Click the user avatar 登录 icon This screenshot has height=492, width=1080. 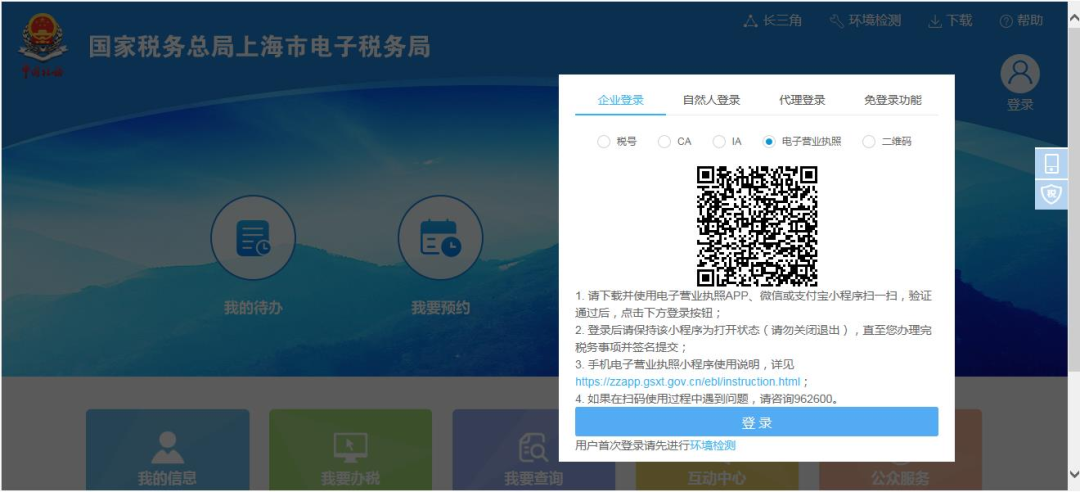point(1020,76)
